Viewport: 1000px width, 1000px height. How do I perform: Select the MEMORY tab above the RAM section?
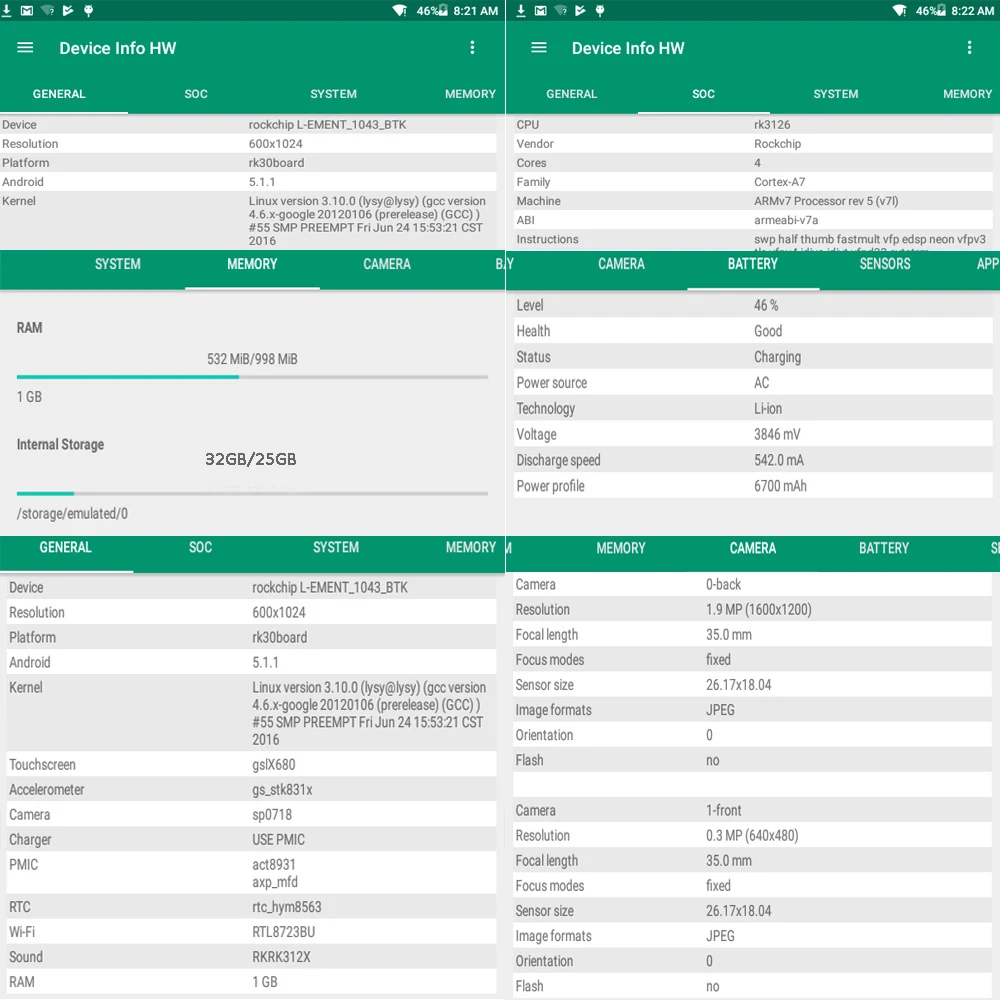coord(253,264)
